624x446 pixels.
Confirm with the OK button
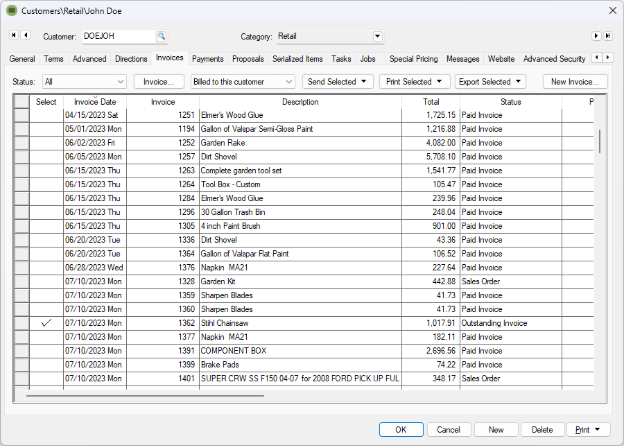pos(401,430)
